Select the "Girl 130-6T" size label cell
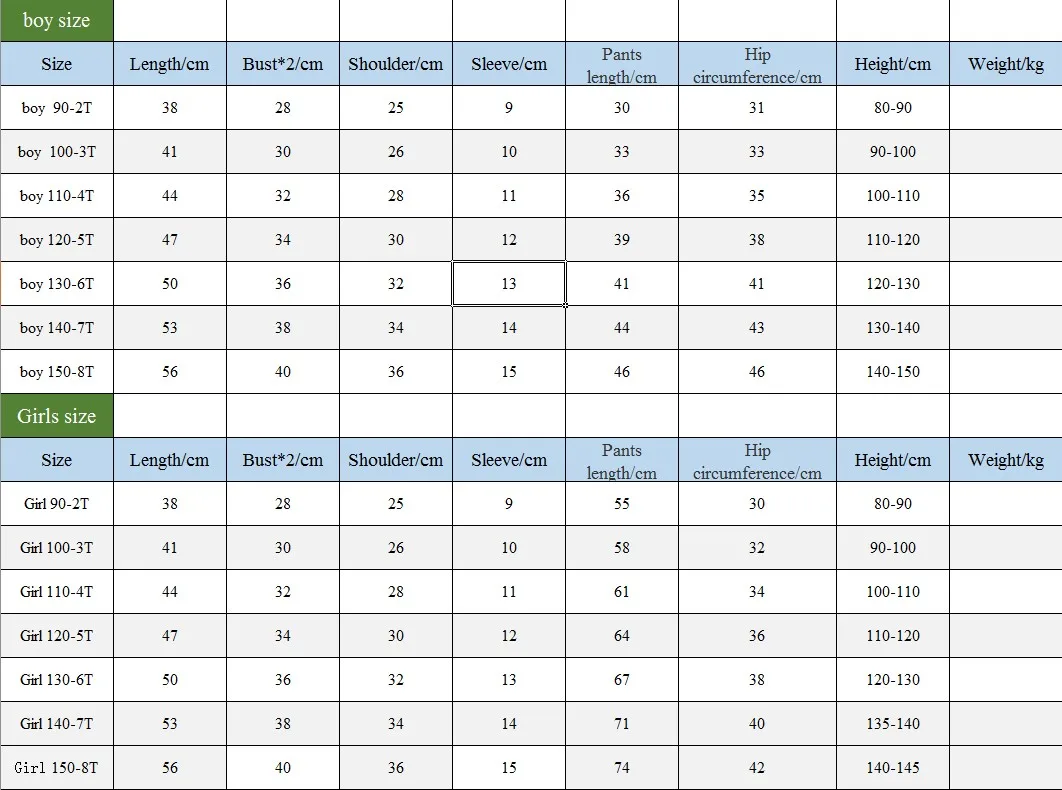Viewport: 1062px width, 790px height. click(x=57, y=680)
